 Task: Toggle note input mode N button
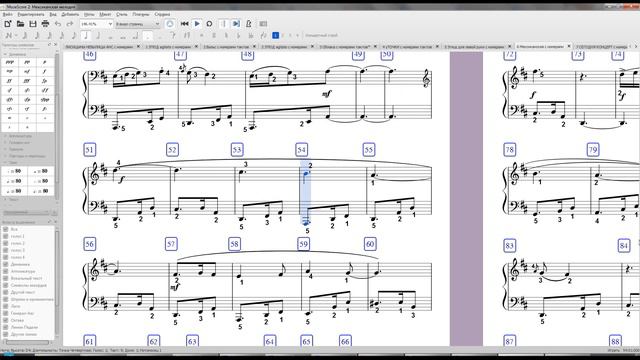(8, 36)
